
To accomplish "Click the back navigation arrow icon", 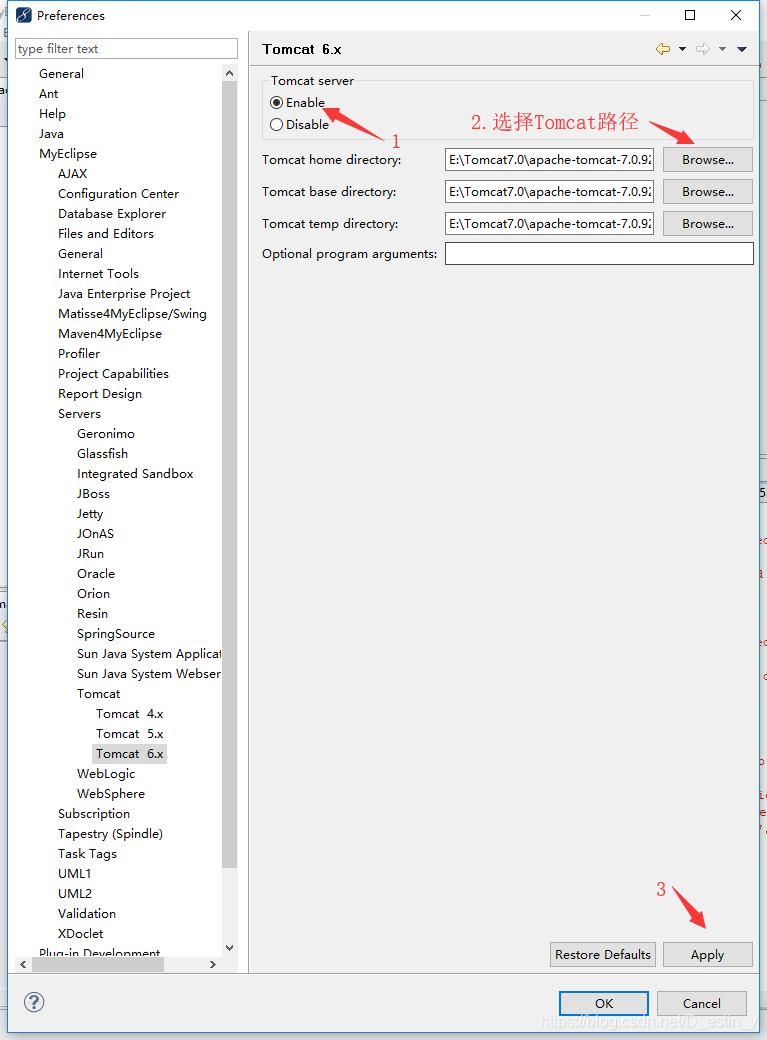I will 662,49.
